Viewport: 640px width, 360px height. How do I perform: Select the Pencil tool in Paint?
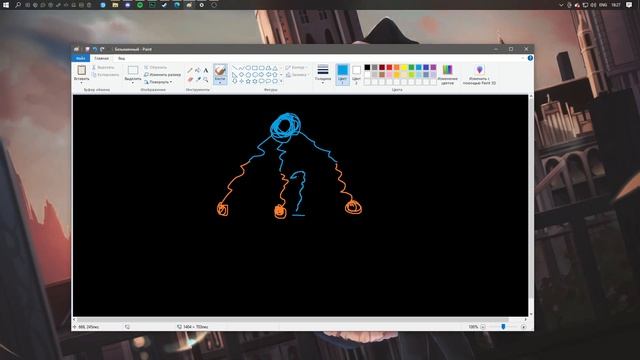tap(190, 70)
